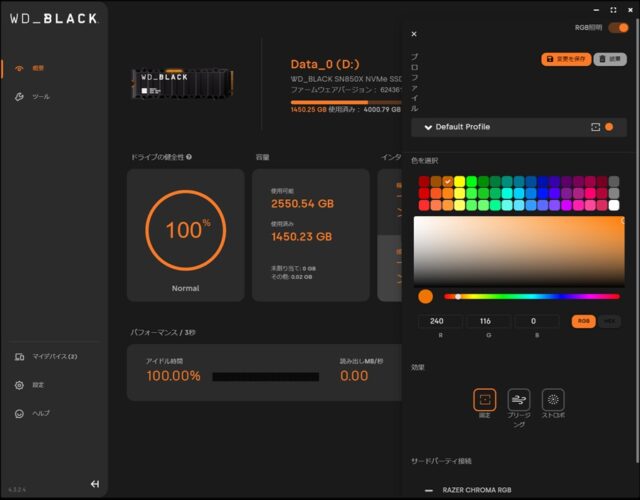The height and width of the screenshot is (500, 640).
Task: Pick the bright green swatch in top row
Action: pos(471,181)
